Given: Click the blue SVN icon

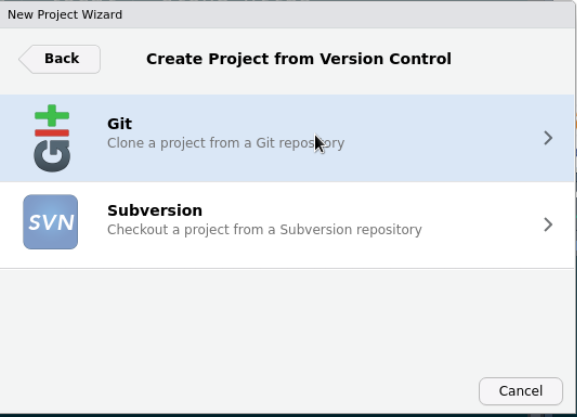Looking at the screenshot, I should click(x=50, y=222).
